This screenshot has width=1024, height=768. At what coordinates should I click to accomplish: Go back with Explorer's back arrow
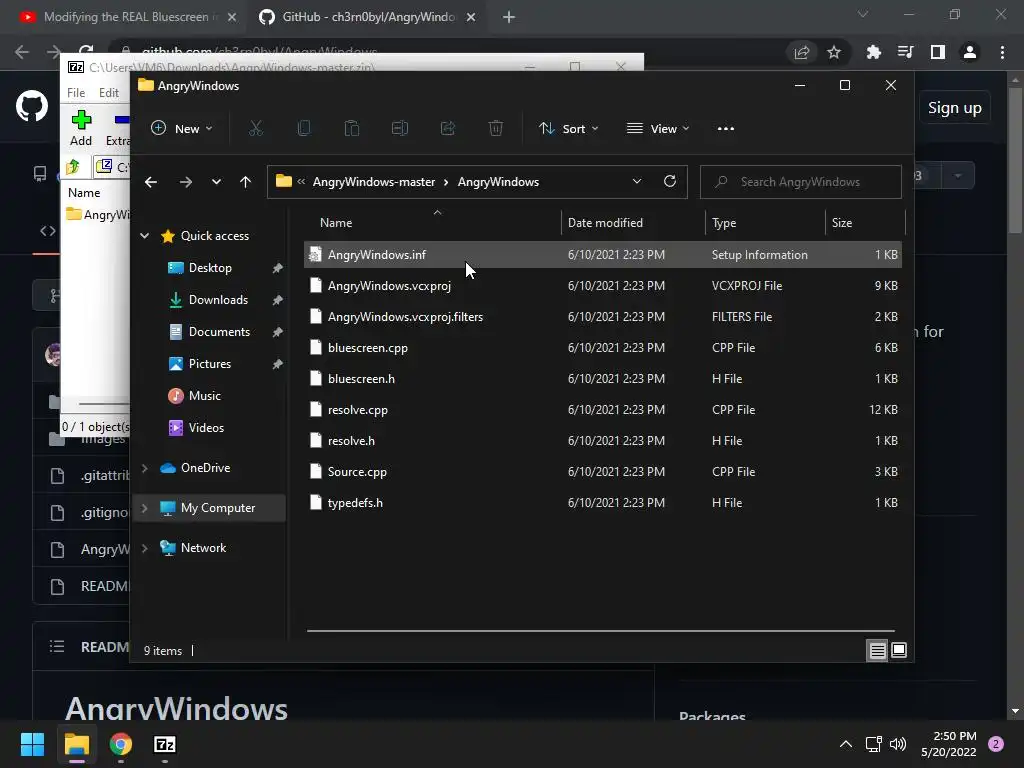[x=151, y=182]
